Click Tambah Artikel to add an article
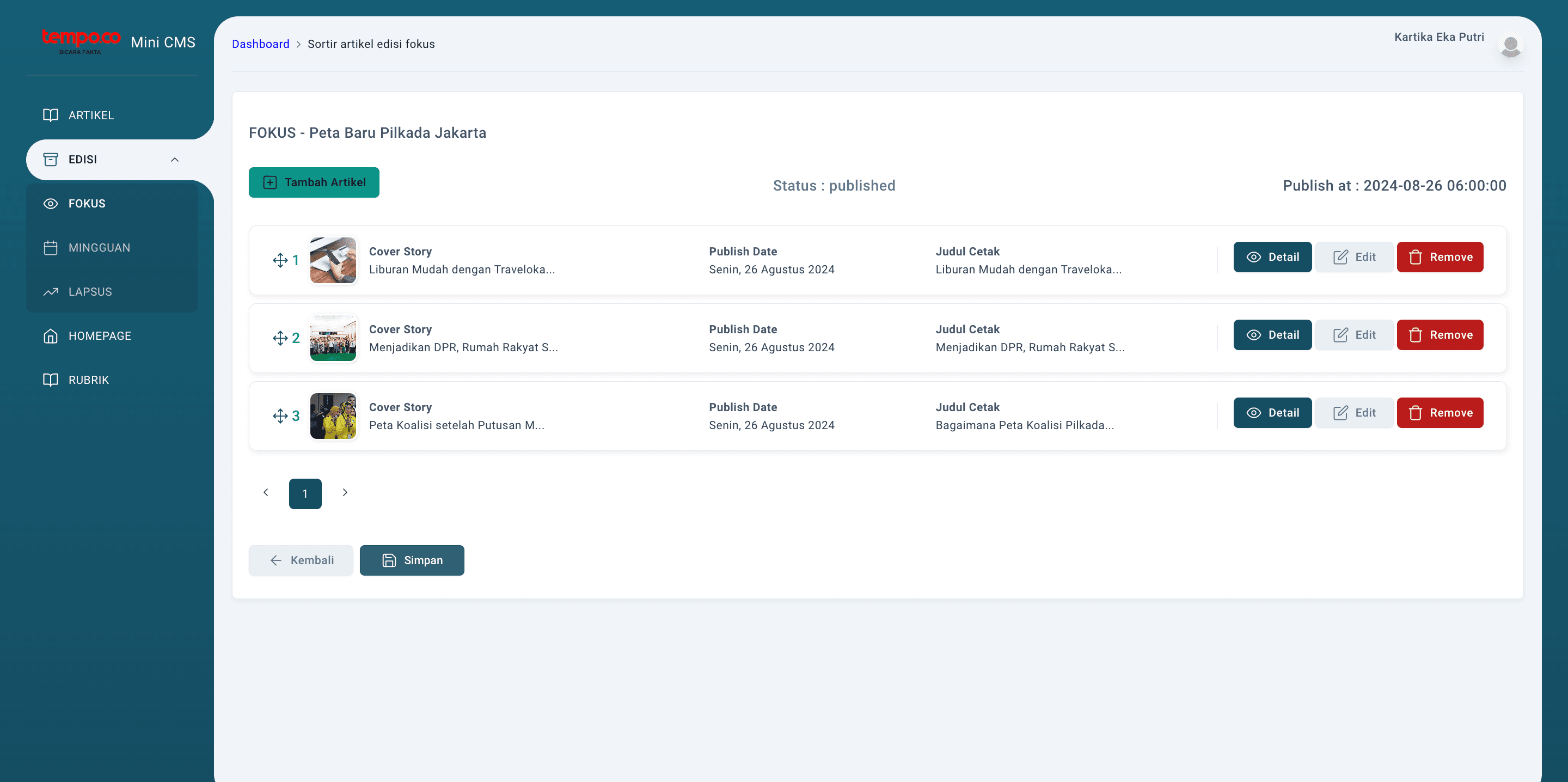Viewport: 1568px width, 782px height. click(x=314, y=183)
